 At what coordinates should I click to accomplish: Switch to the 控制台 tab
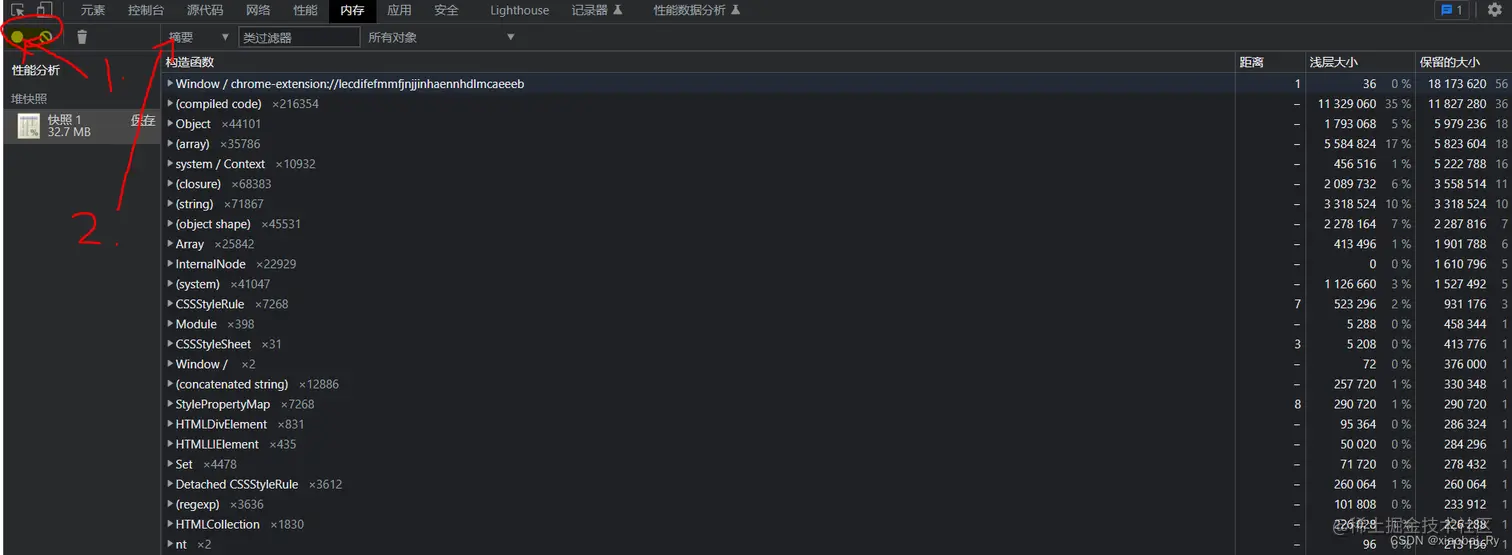(146, 10)
